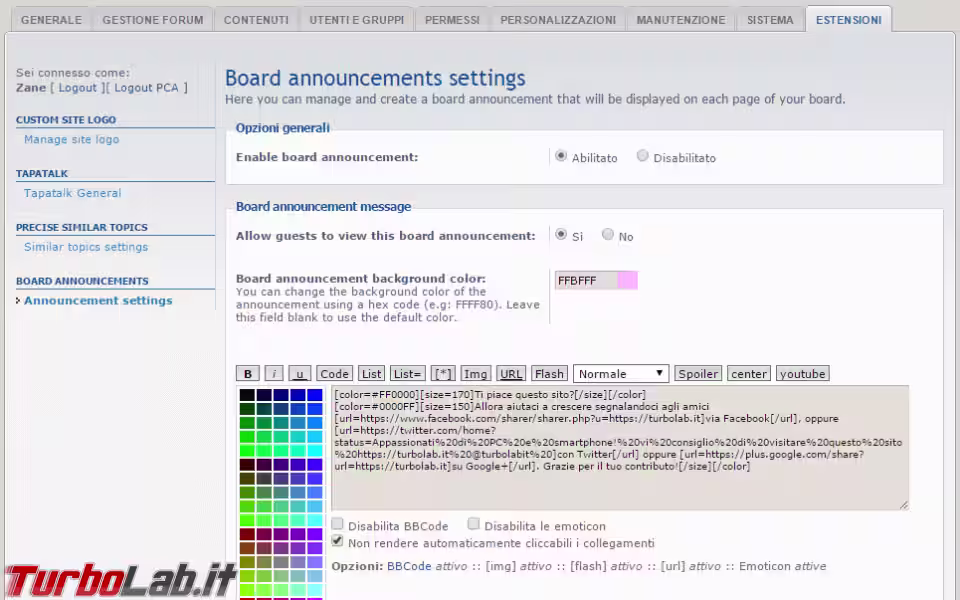Click the FFBFFF background color field
The width and height of the screenshot is (960, 600).
click(596, 280)
